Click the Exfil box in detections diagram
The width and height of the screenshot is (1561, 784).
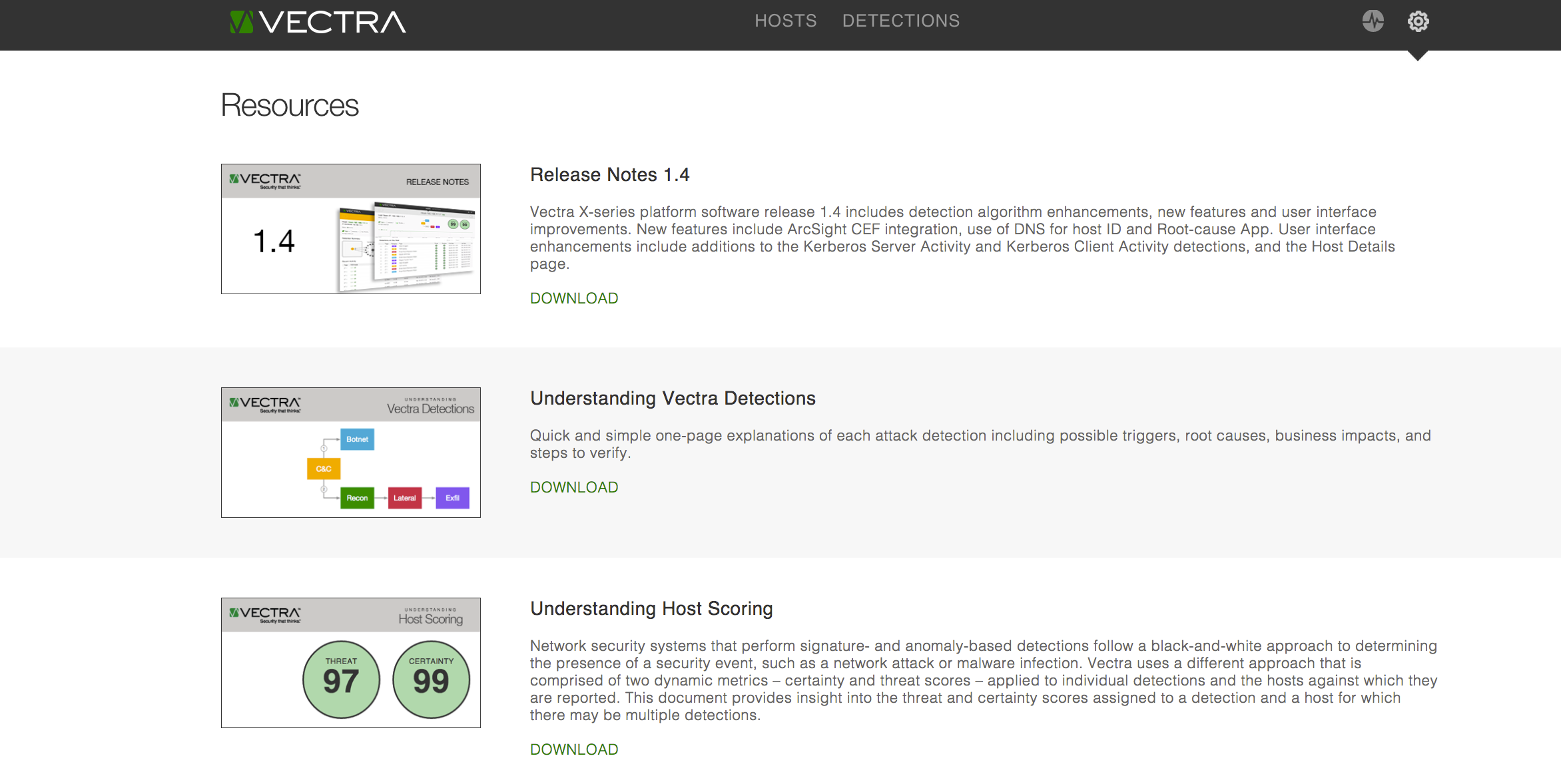click(x=453, y=498)
